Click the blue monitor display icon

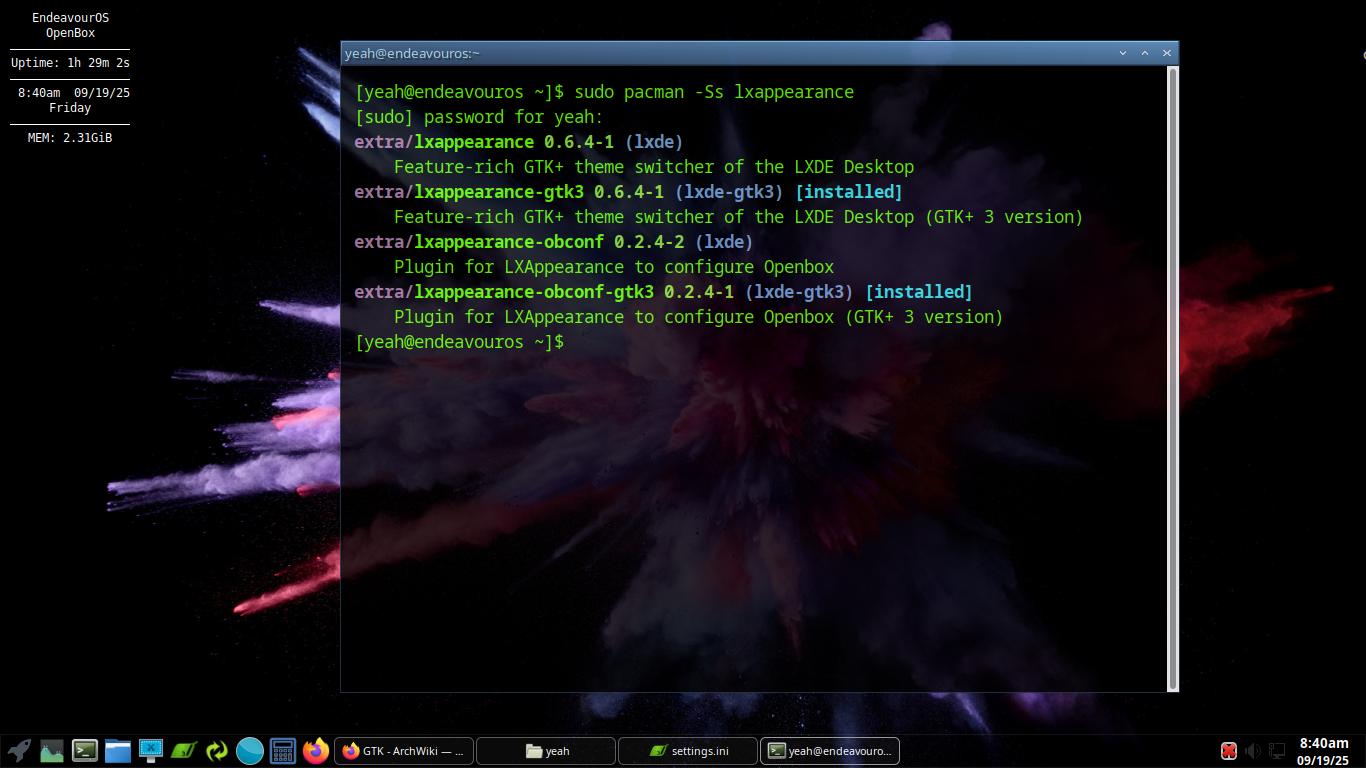point(151,750)
